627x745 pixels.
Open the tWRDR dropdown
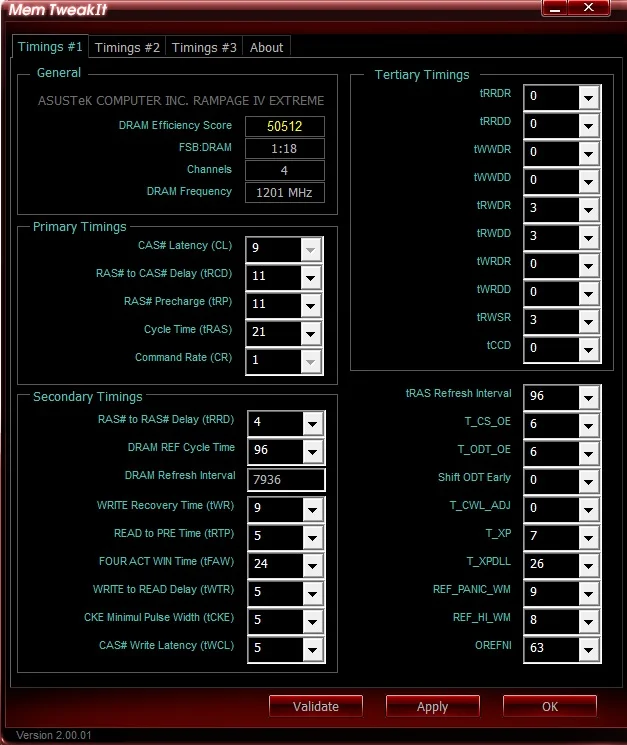click(589, 266)
